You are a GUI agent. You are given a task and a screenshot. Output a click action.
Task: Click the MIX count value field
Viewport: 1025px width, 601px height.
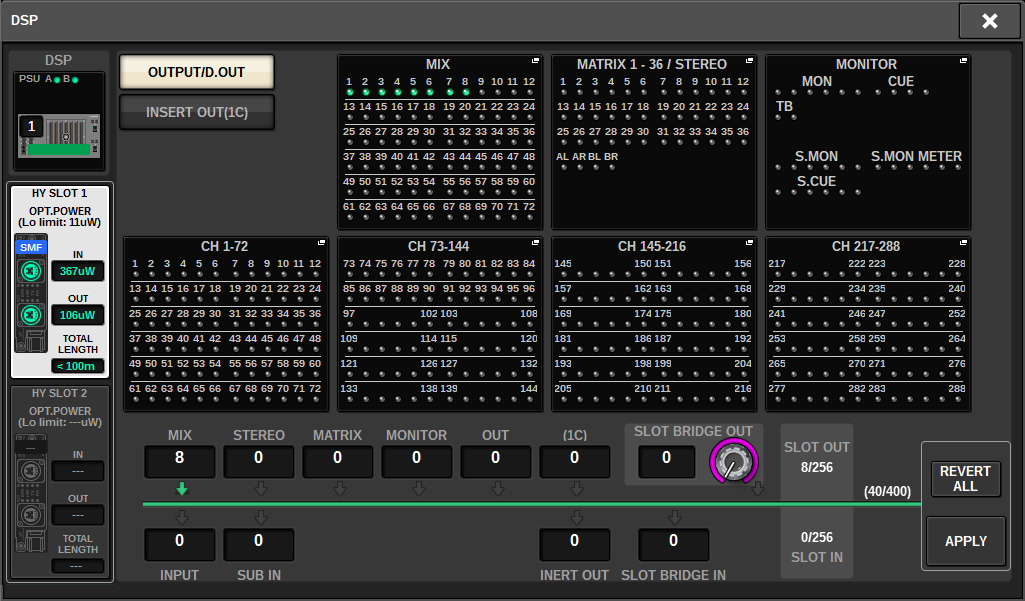point(180,459)
